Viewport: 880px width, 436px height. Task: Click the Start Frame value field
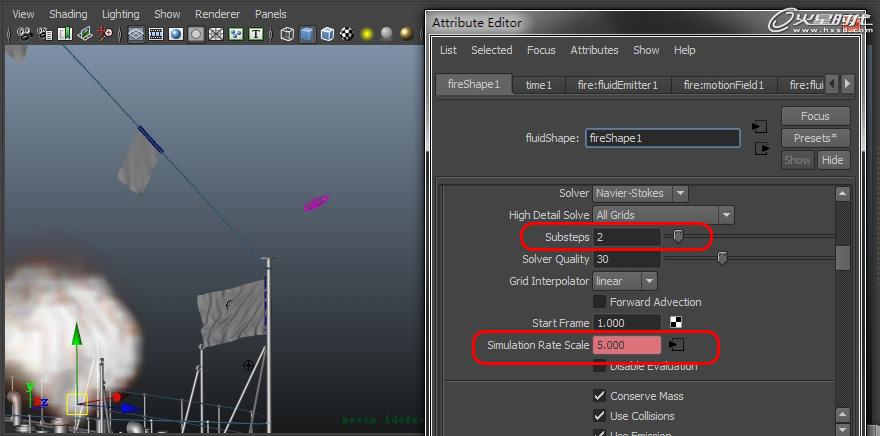pos(627,323)
